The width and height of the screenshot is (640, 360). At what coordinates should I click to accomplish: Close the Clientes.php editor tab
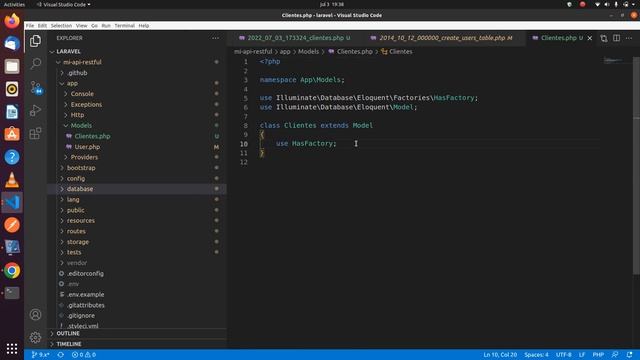(x=590, y=38)
